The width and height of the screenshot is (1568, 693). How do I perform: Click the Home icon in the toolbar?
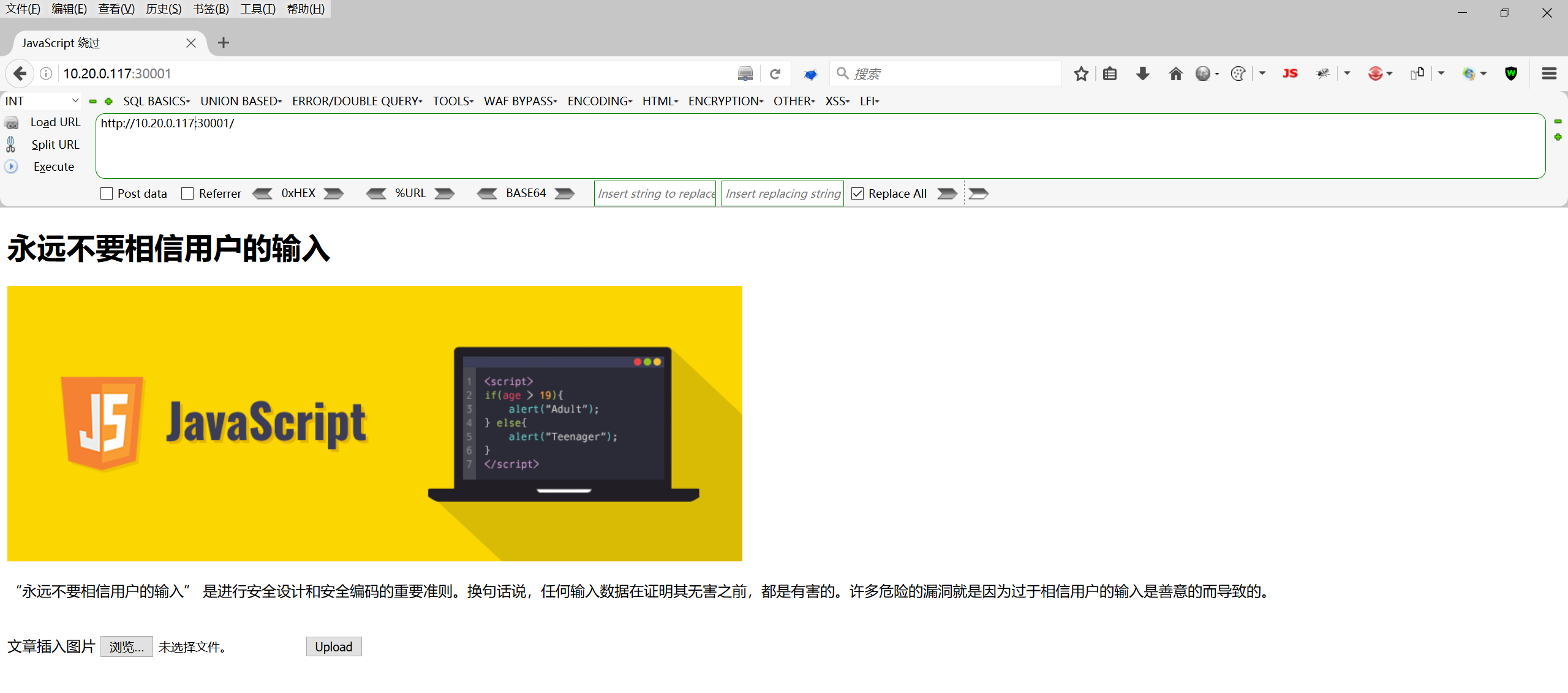tap(1176, 73)
